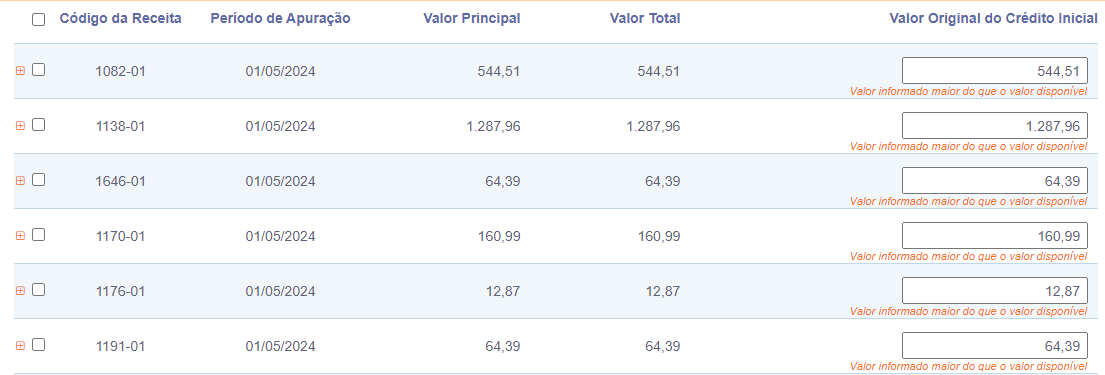
Task: Select the input field with 160,99
Action: click(x=995, y=235)
